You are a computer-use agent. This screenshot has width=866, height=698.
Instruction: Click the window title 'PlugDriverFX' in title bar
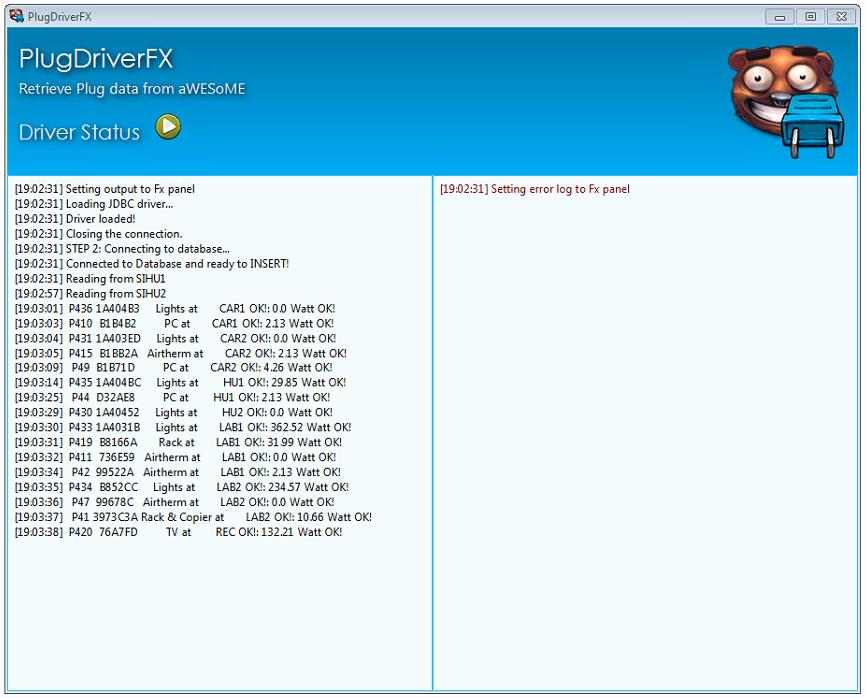tap(60, 17)
